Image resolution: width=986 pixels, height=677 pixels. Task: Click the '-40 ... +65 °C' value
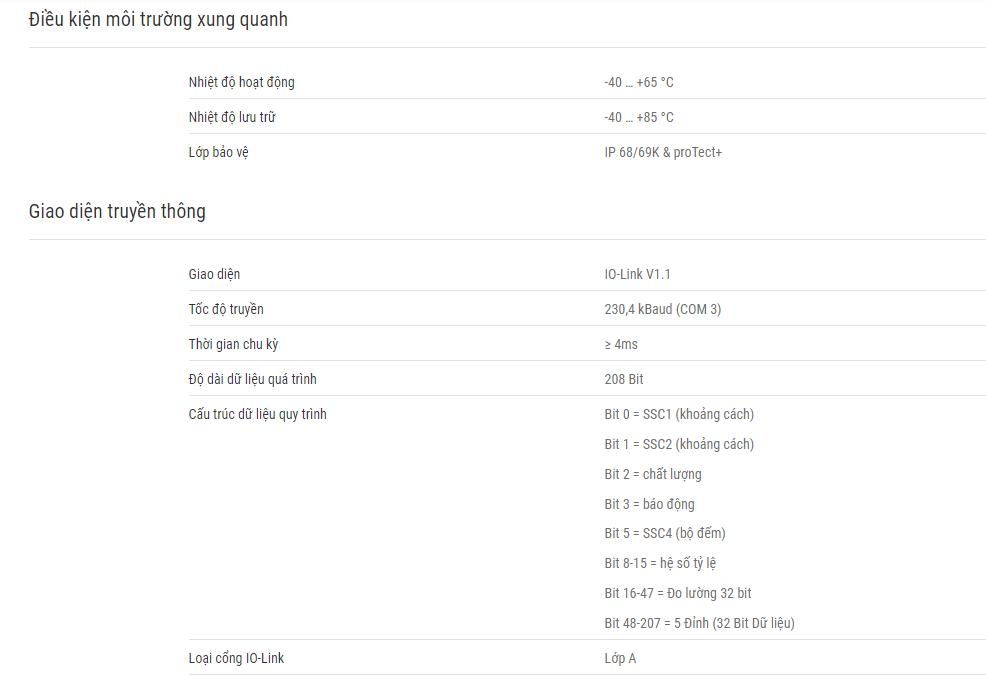(639, 82)
